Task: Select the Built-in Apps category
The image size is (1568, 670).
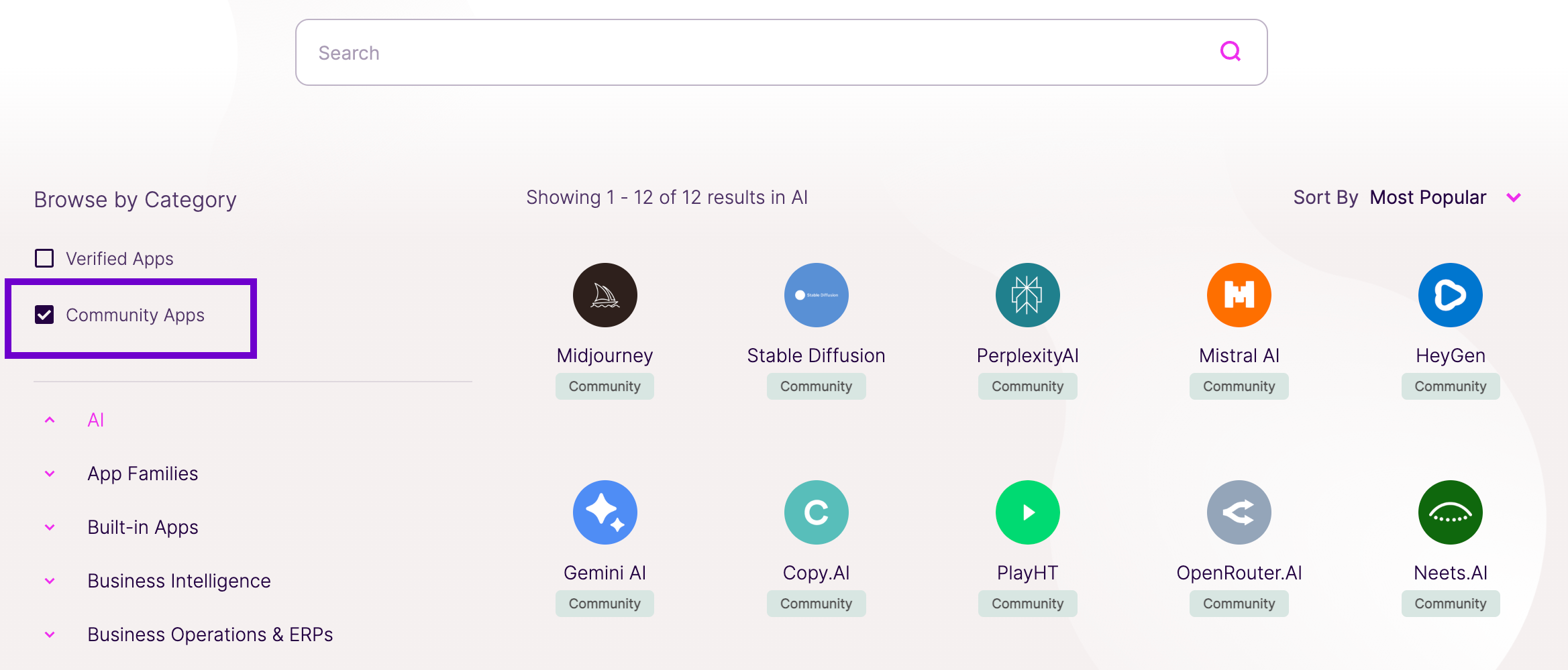Action: click(x=142, y=527)
